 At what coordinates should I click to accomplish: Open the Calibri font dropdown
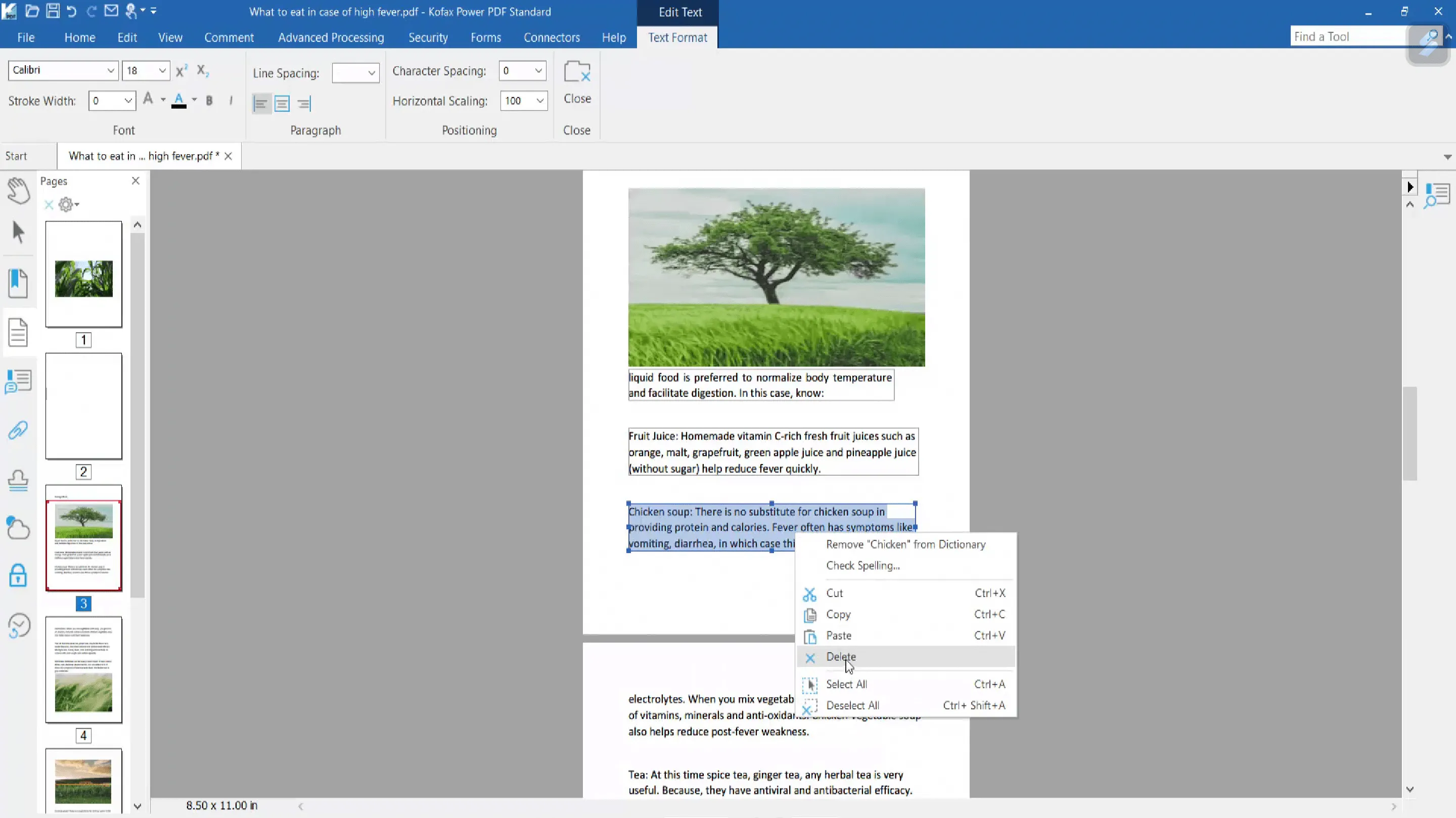(x=111, y=71)
